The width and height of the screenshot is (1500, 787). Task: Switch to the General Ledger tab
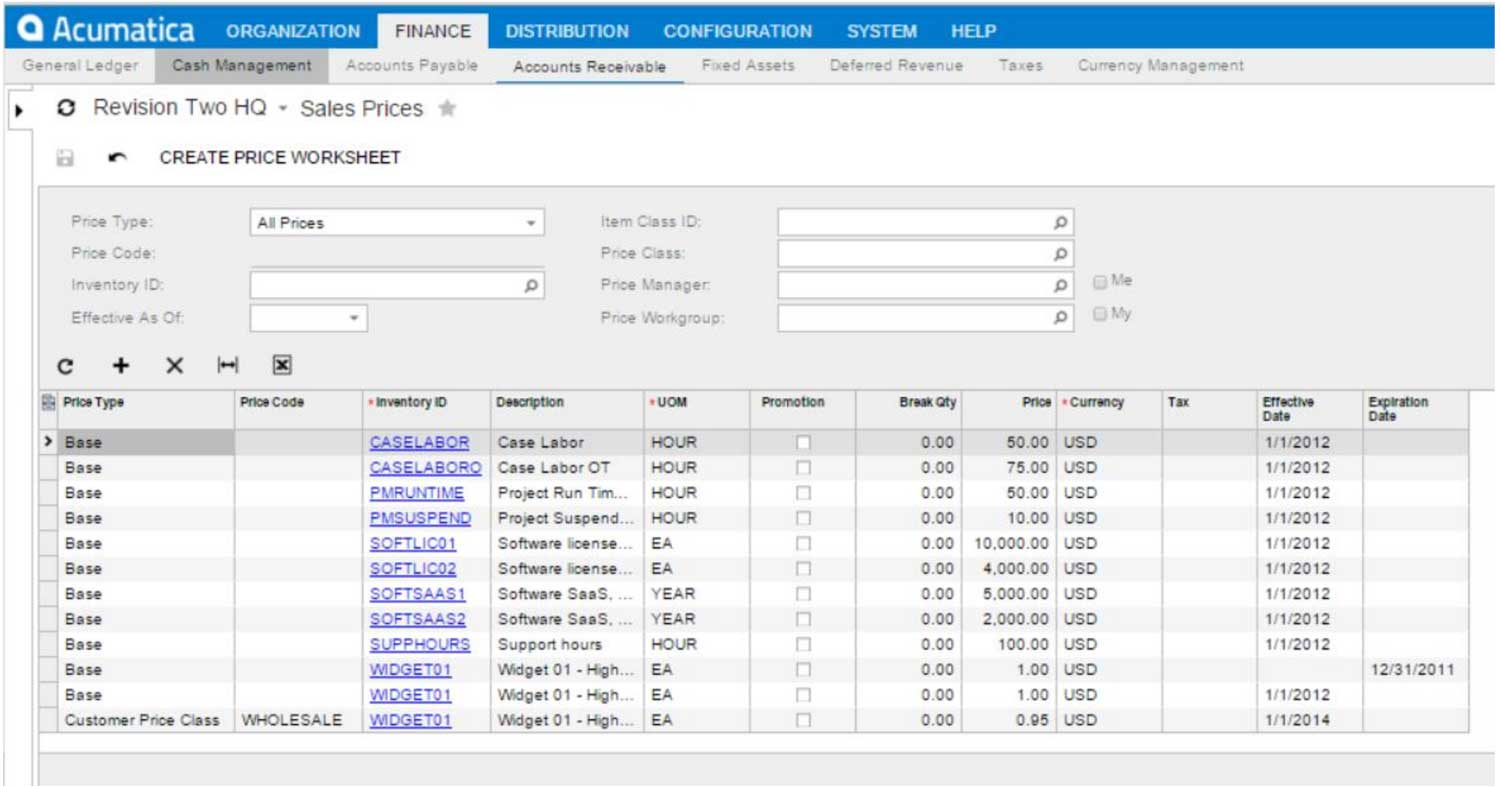coord(80,66)
